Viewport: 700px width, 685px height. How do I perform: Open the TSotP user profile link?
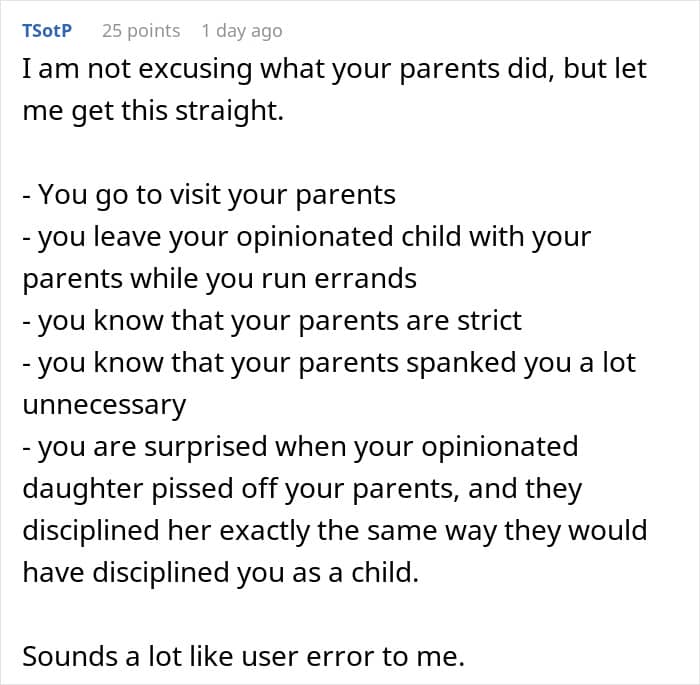[x=46, y=31]
